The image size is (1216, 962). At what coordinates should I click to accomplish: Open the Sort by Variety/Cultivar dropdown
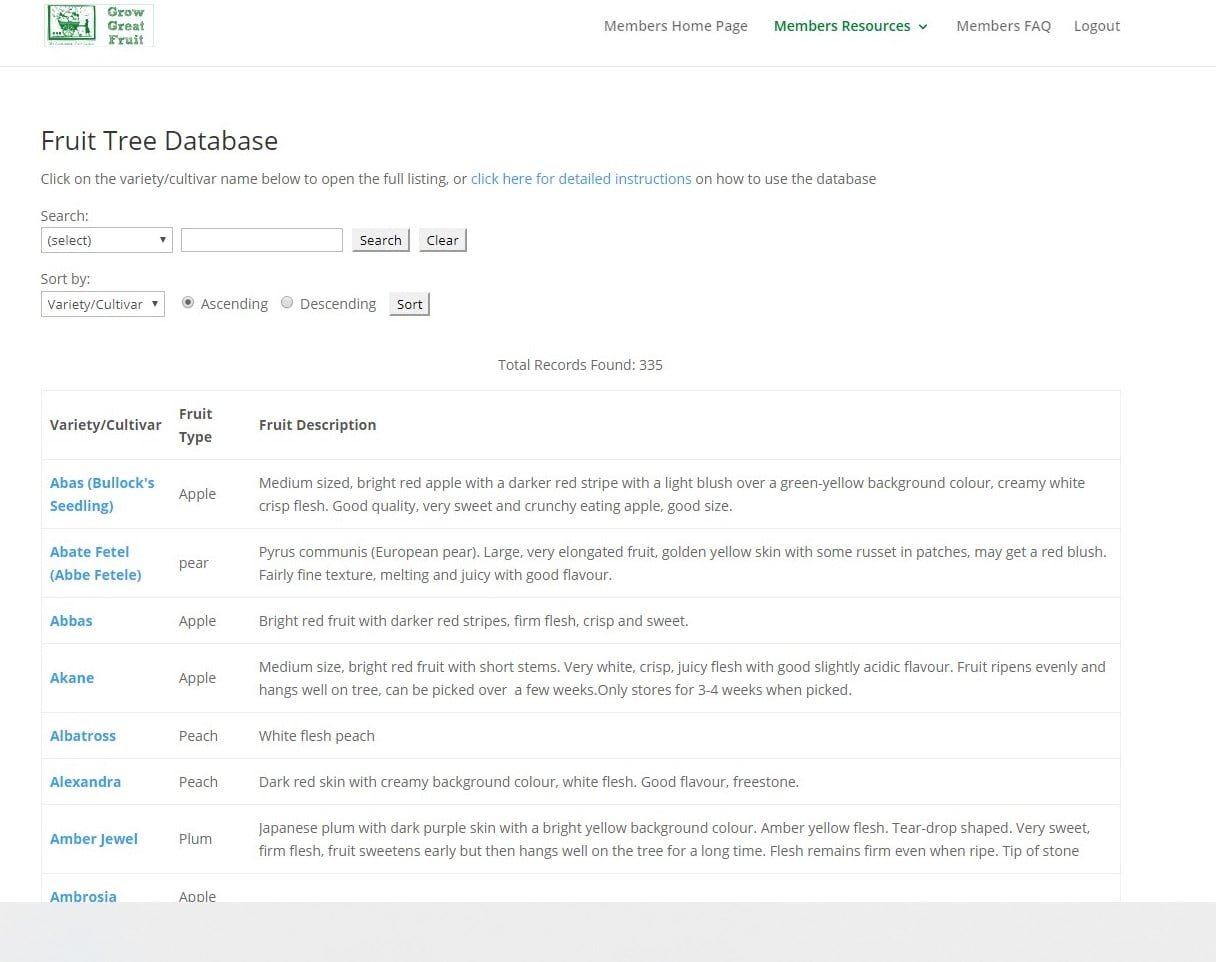(x=103, y=304)
